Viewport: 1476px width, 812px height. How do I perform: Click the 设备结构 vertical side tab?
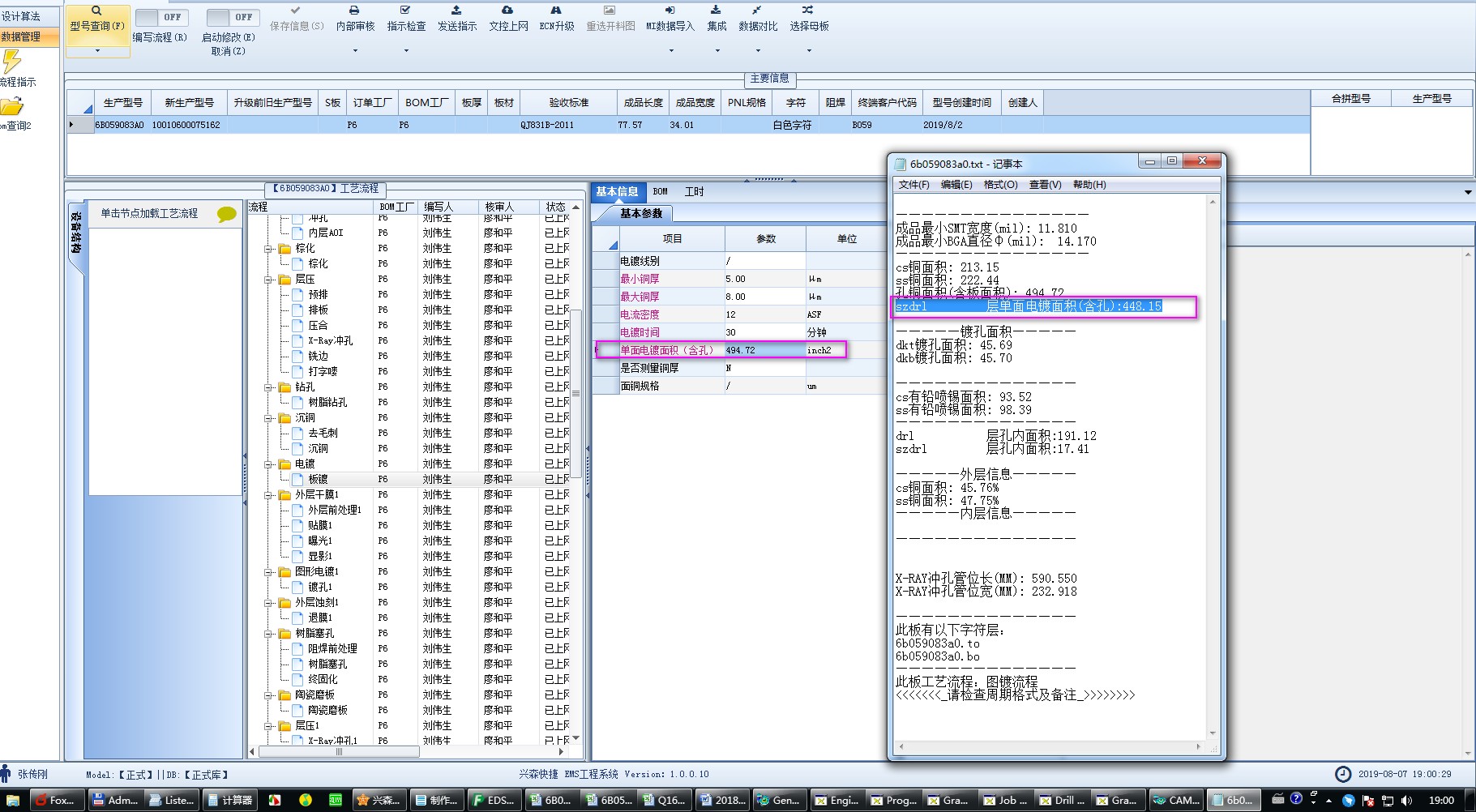tap(75, 233)
